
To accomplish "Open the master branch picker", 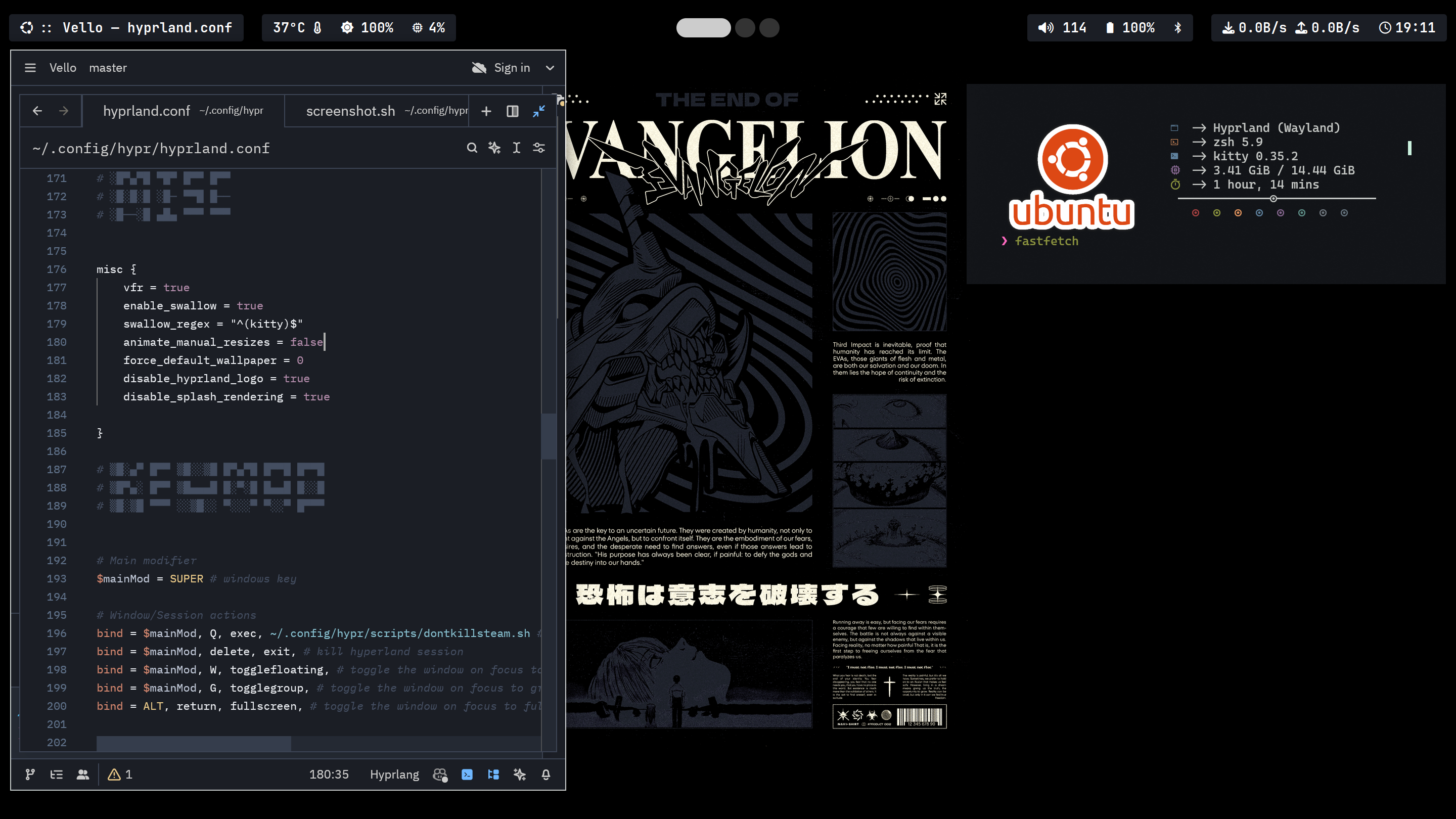I will coord(107,68).
